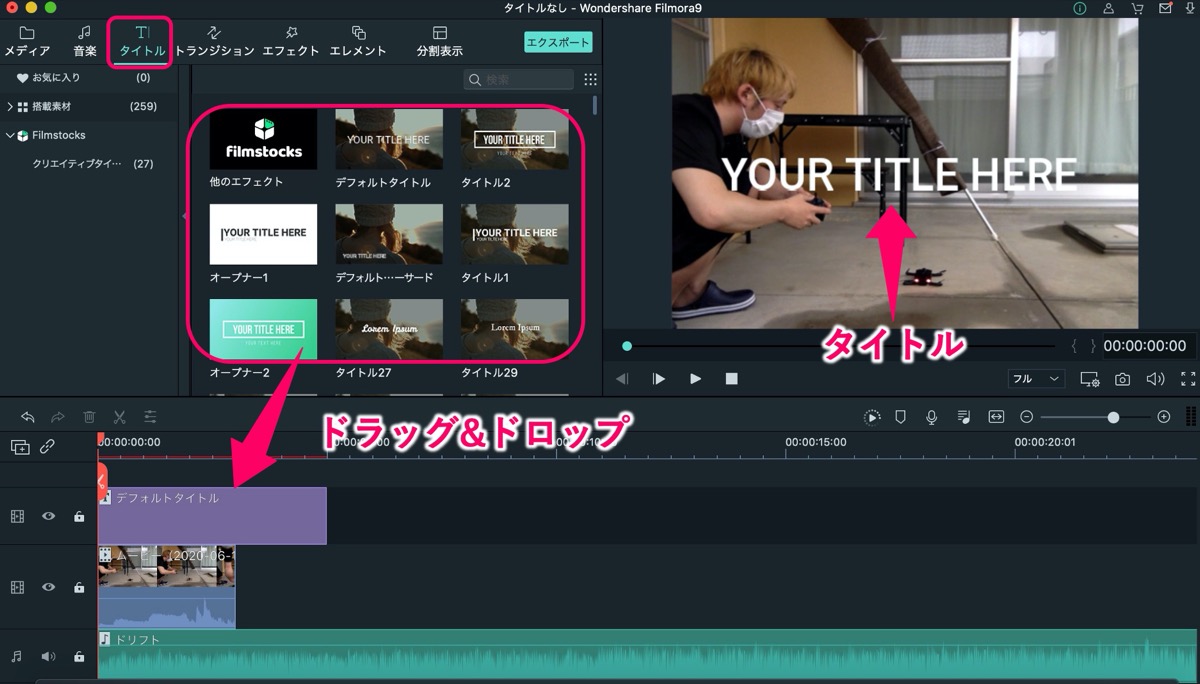1200x684 pixels.
Task: Select タイトル2 thumbnail
Action: coord(515,139)
